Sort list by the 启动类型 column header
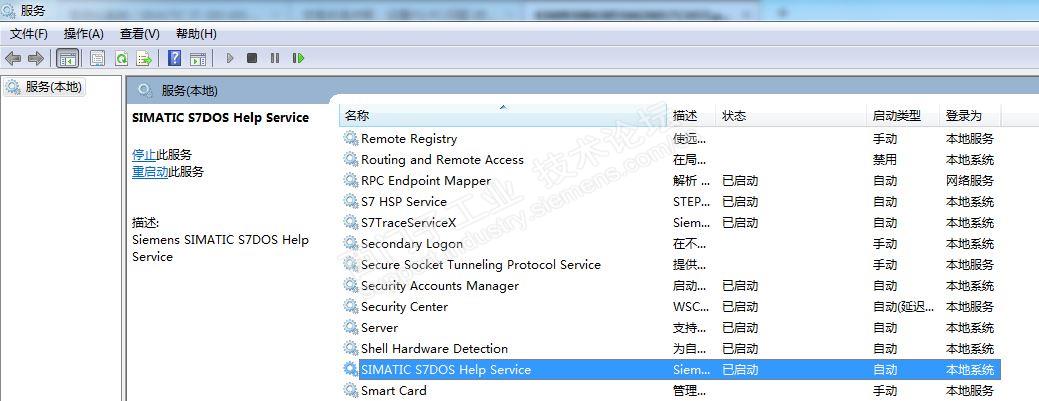1039x401 pixels. coord(896,116)
